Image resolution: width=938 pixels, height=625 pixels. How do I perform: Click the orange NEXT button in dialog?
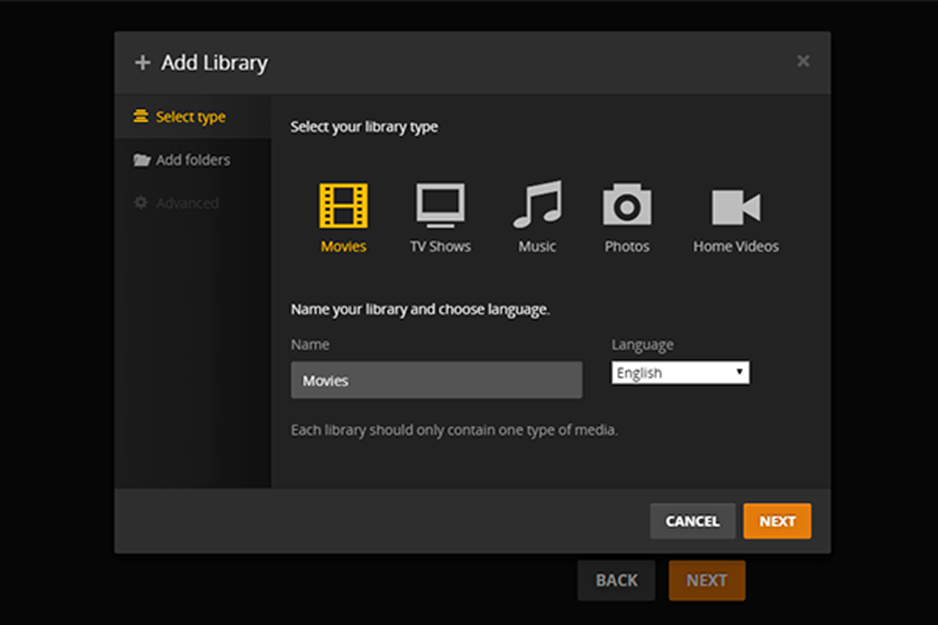click(777, 521)
